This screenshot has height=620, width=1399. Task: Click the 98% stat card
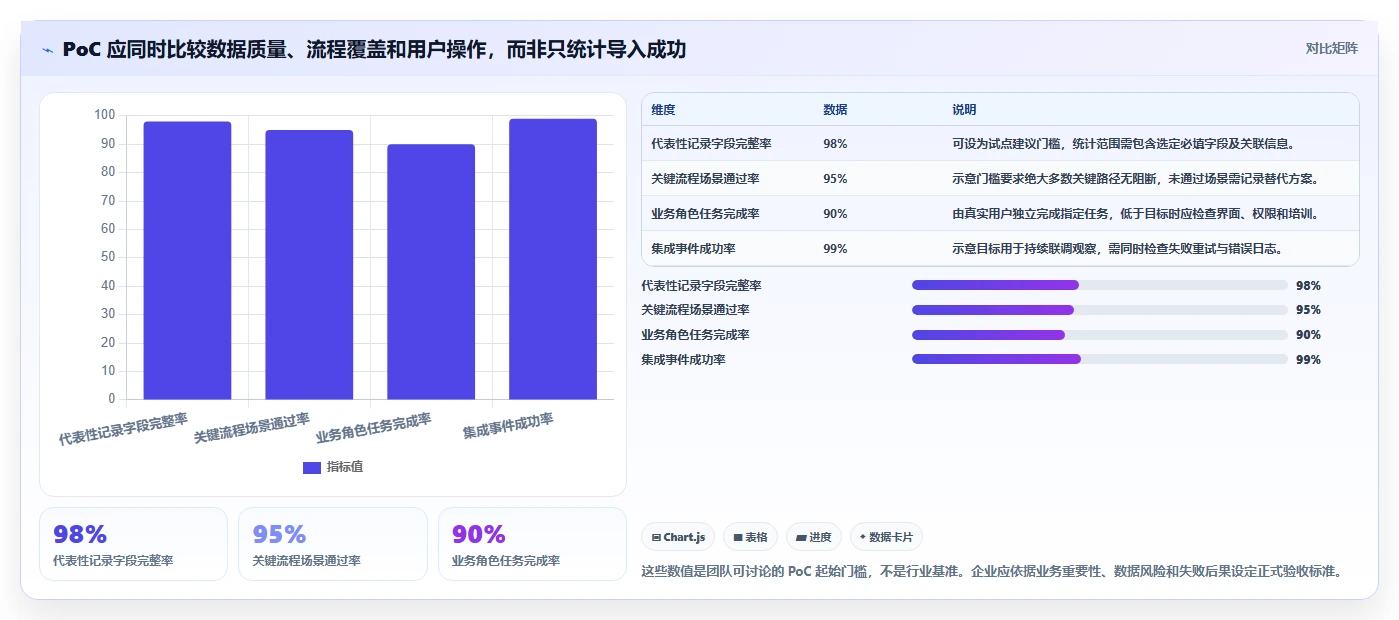pyautogui.click(x=133, y=544)
